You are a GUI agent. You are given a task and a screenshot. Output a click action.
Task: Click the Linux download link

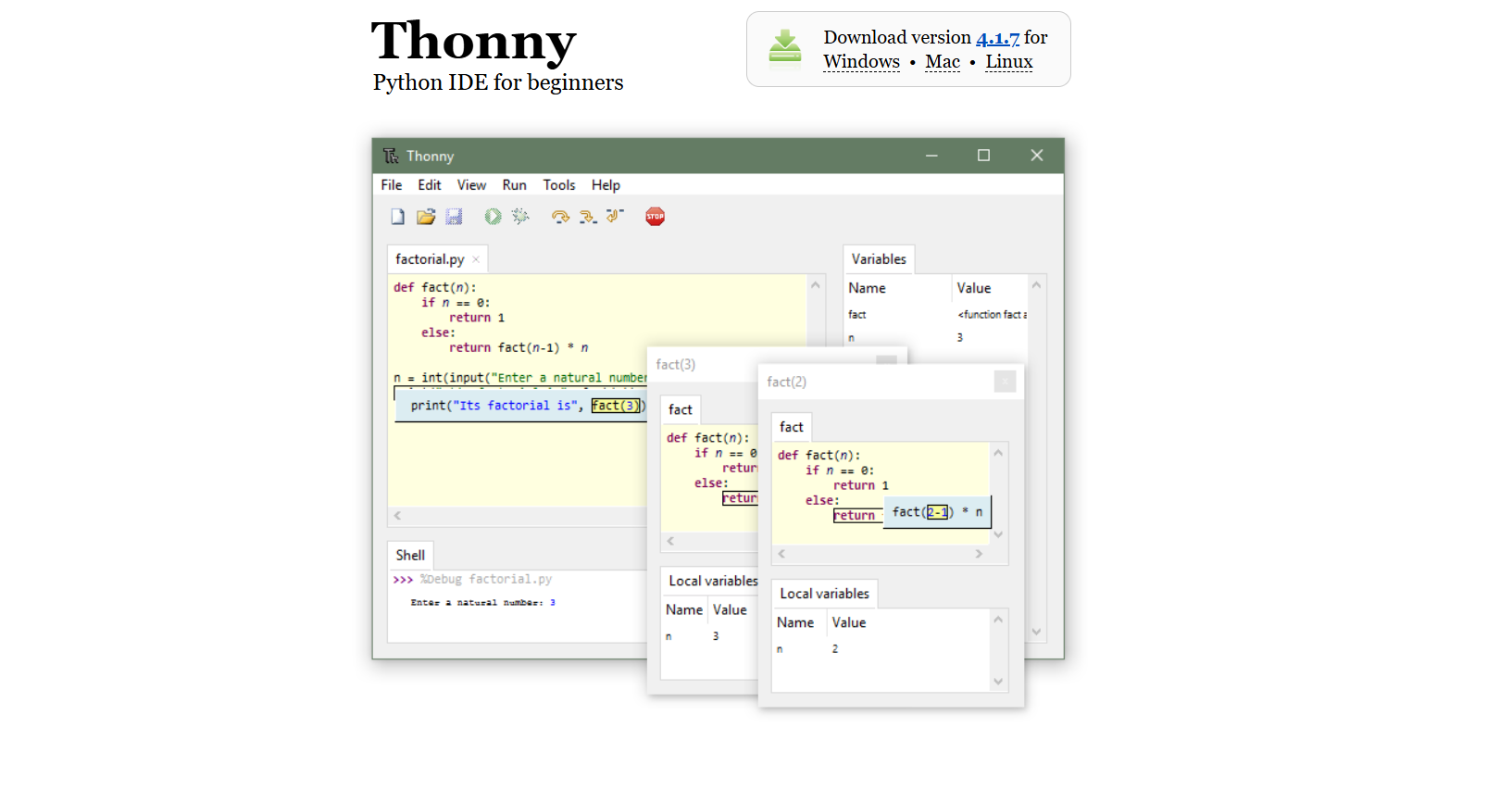click(x=1008, y=62)
